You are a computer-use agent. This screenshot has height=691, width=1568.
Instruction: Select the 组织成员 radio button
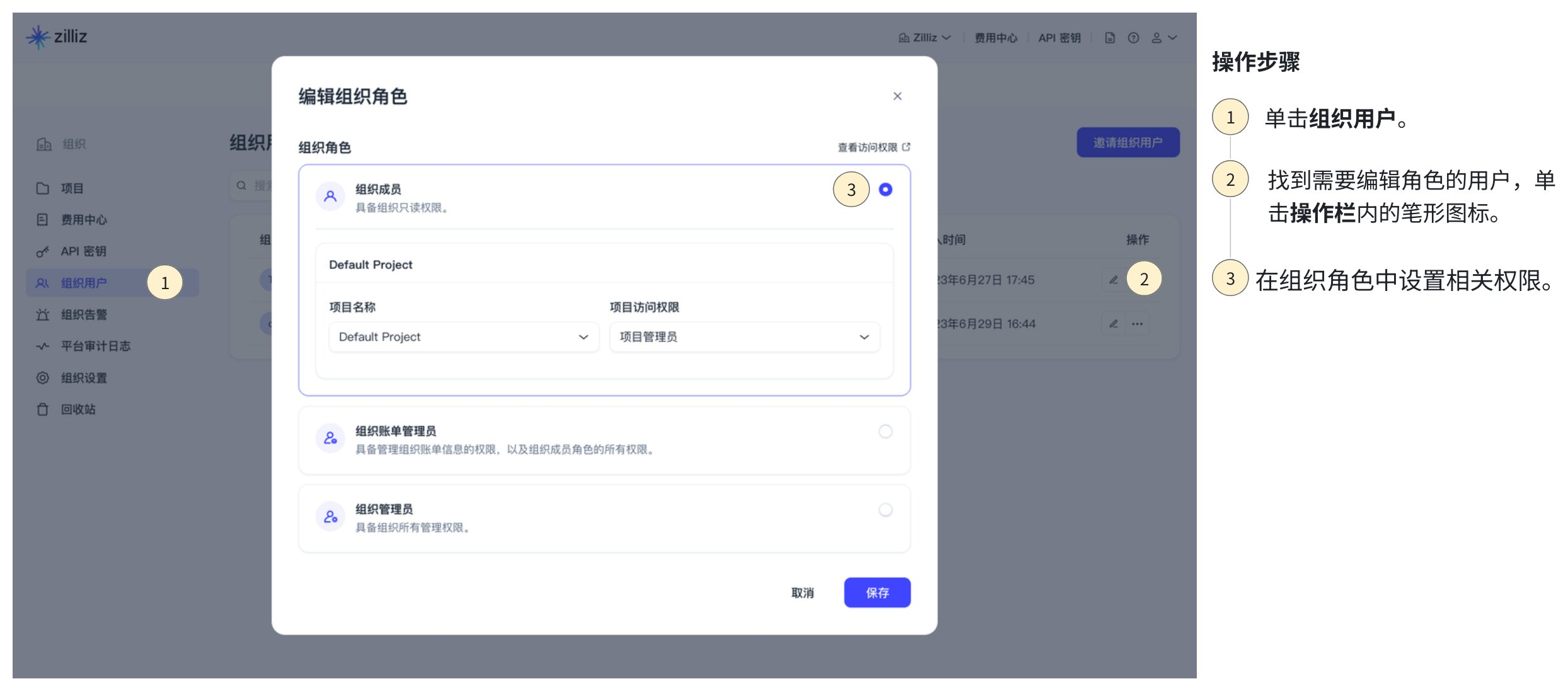click(x=885, y=189)
